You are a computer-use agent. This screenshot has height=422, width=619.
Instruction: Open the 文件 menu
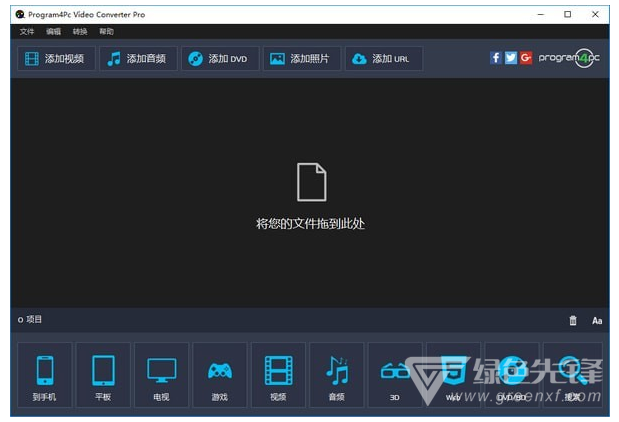tap(27, 32)
